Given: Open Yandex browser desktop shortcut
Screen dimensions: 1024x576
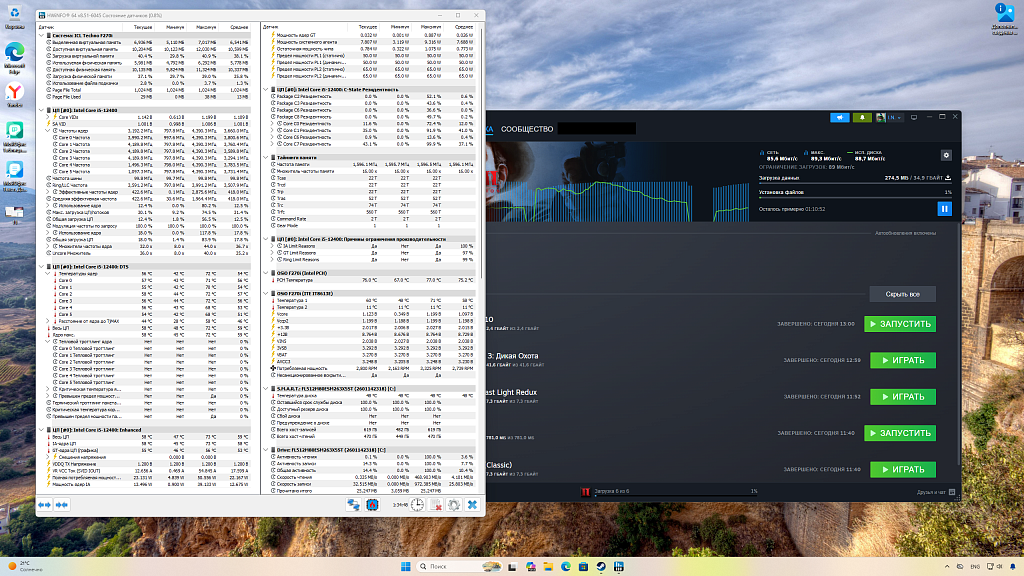Looking at the screenshot, I should tap(14, 95).
